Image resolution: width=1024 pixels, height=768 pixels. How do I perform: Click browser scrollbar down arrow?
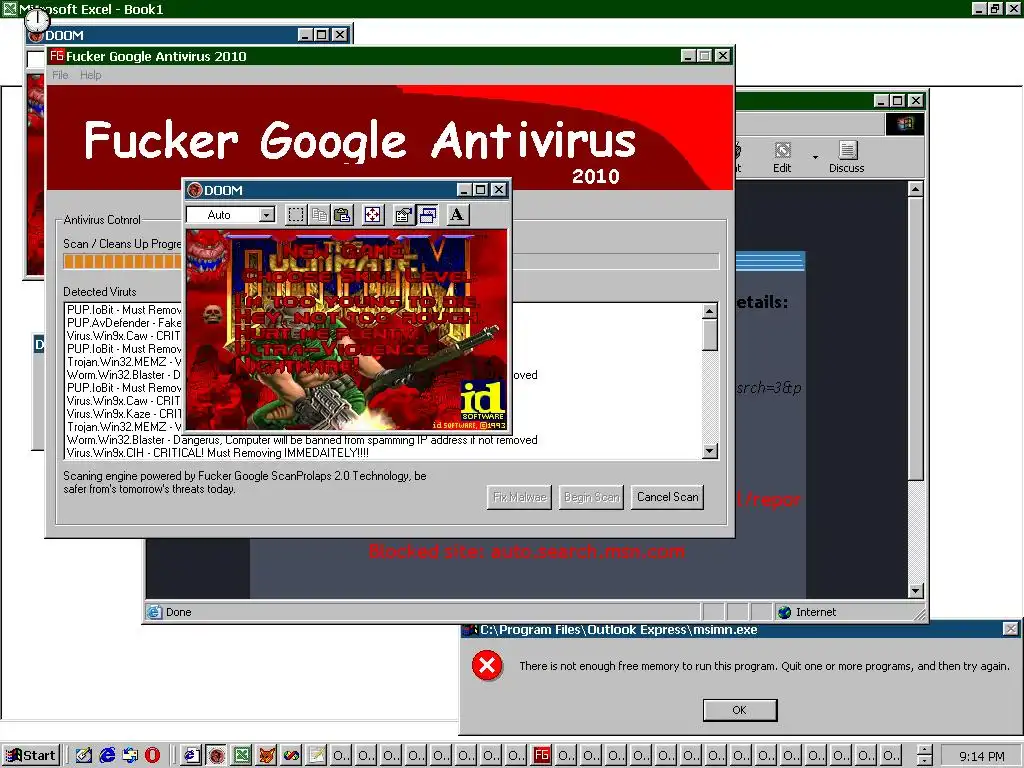coord(916,590)
